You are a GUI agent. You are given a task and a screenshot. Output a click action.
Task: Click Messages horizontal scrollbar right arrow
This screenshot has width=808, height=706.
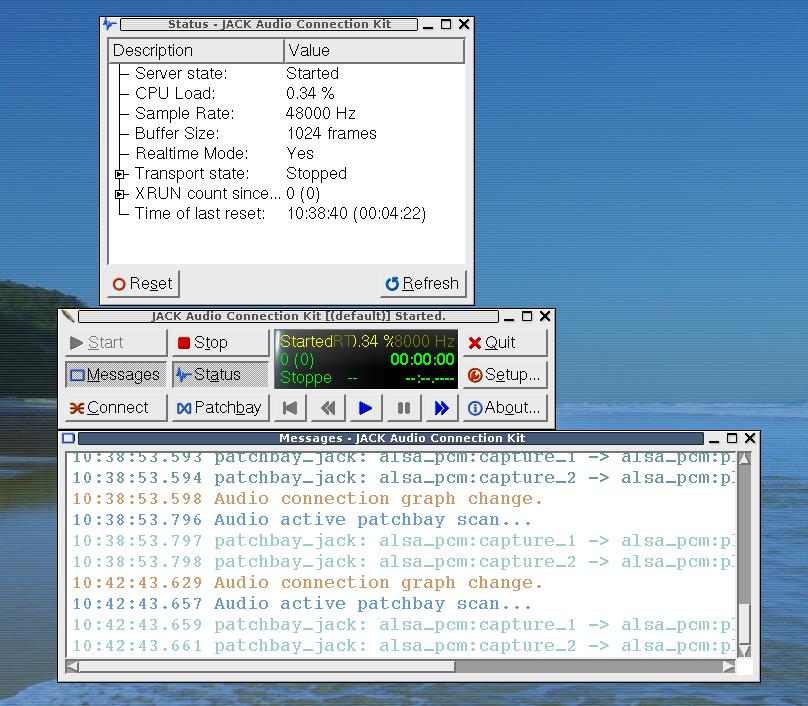click(x=729, y=666)
